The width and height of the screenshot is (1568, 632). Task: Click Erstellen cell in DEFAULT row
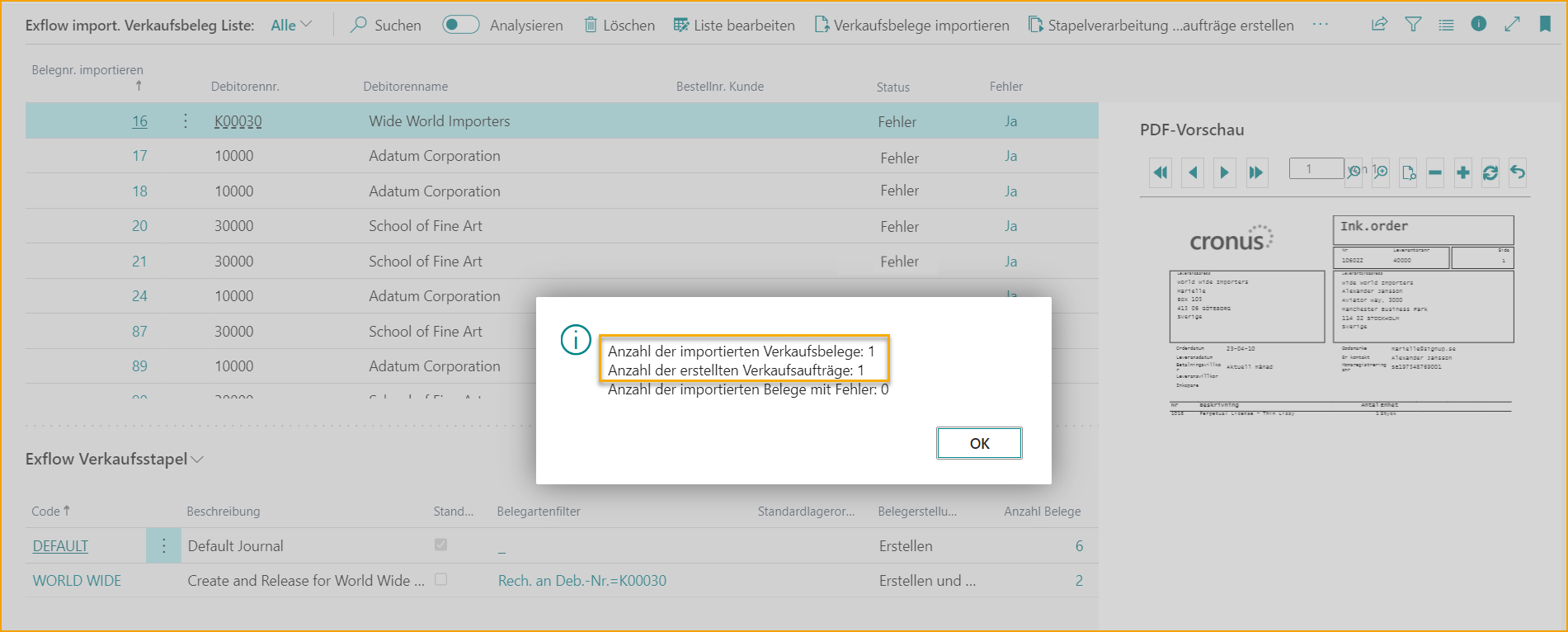tap(906, 546)
